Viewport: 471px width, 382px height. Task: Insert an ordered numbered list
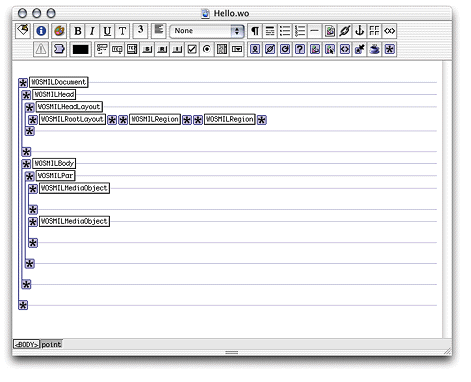300,31
